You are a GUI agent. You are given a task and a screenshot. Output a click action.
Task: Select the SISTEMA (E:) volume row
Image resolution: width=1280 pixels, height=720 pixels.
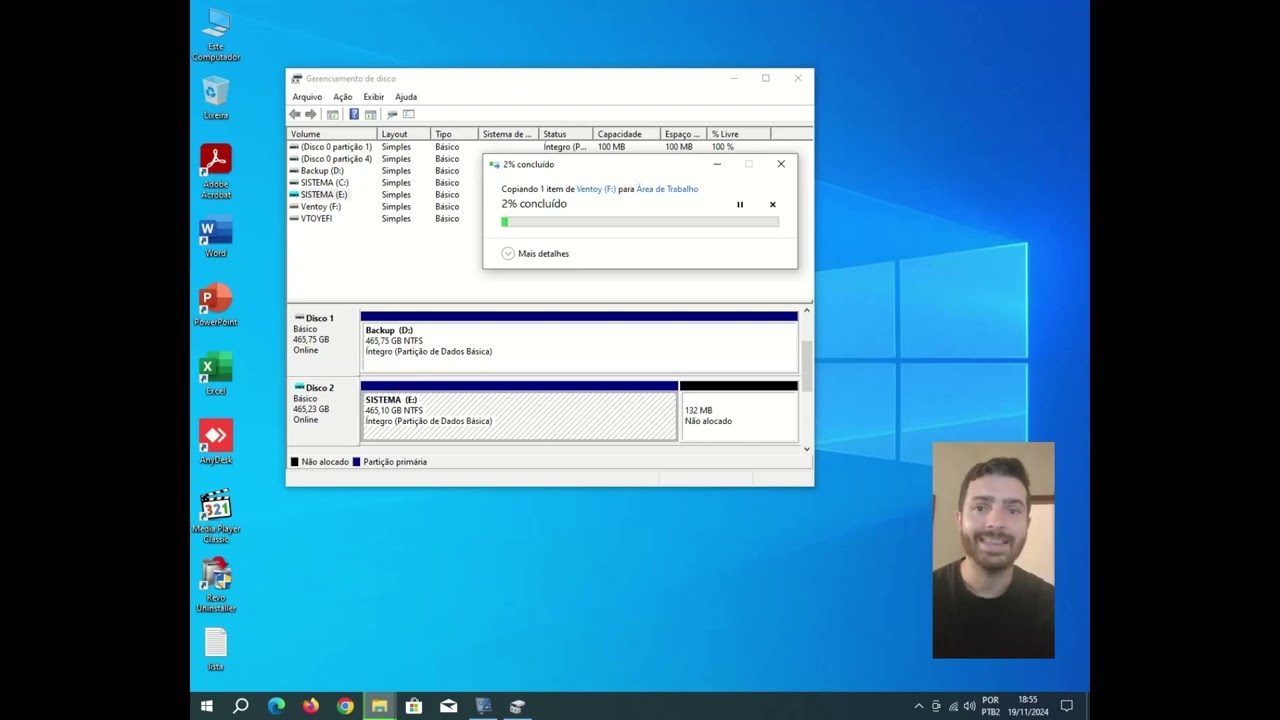tap(324, 195)
